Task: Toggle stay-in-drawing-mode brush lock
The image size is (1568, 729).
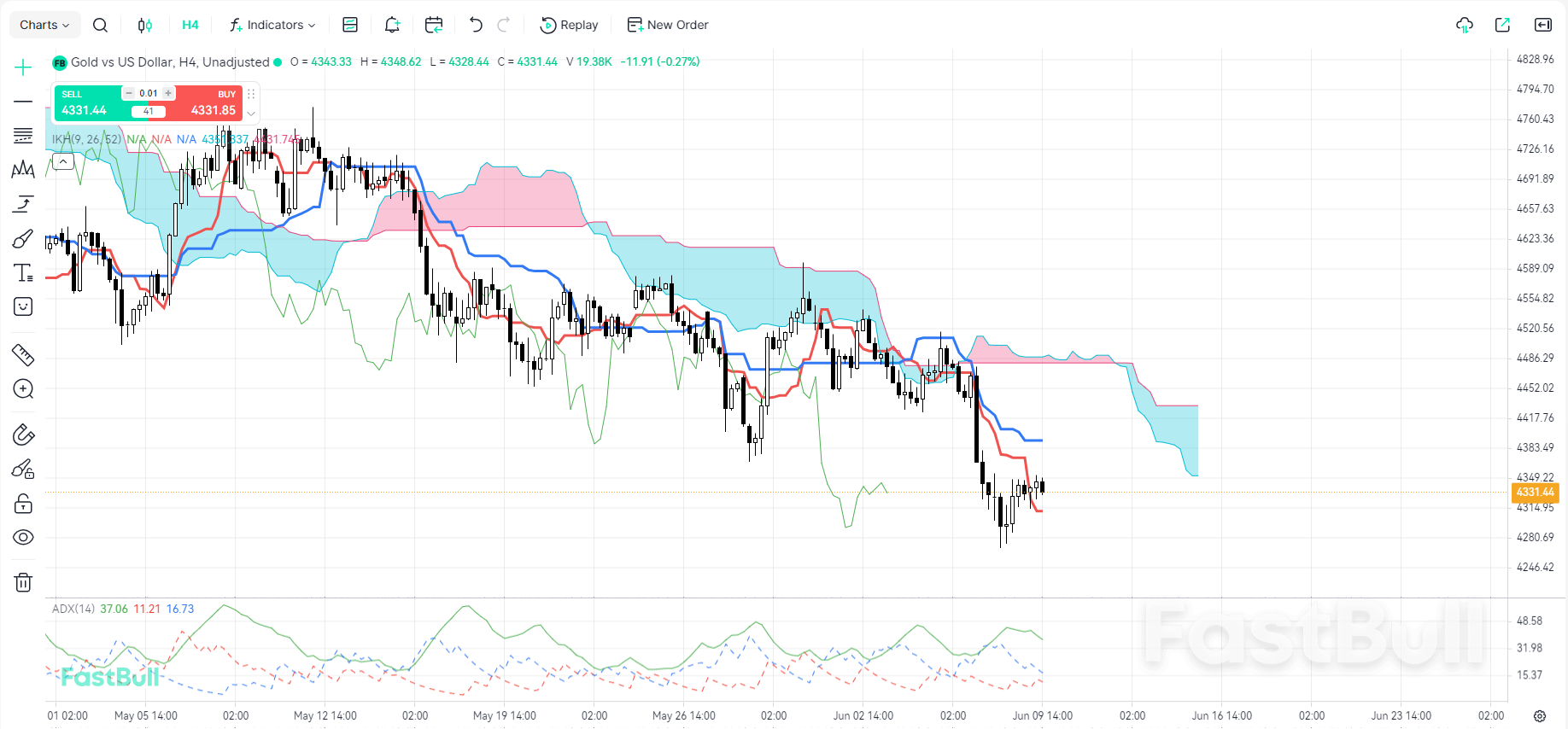Action: 23,469
